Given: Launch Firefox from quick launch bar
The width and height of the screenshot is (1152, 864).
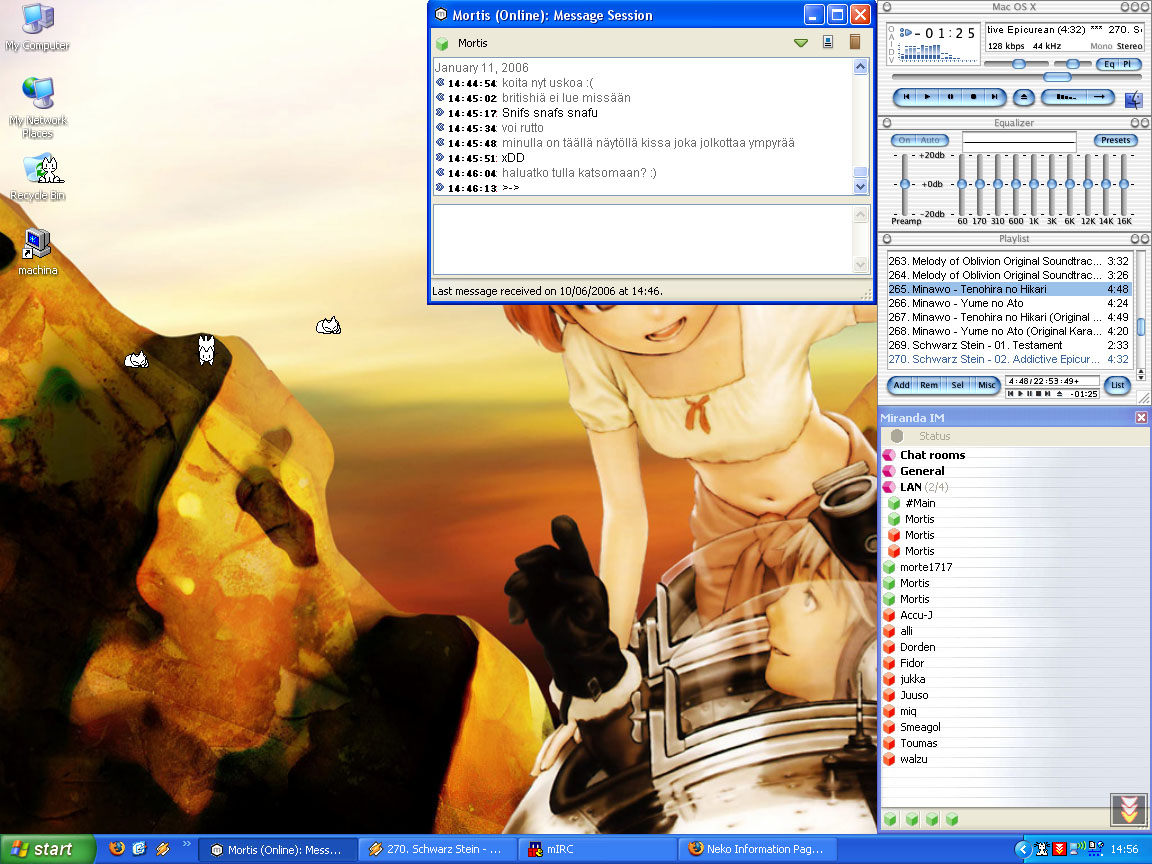Looking at the screenshot, I should (x=117, y=849).
